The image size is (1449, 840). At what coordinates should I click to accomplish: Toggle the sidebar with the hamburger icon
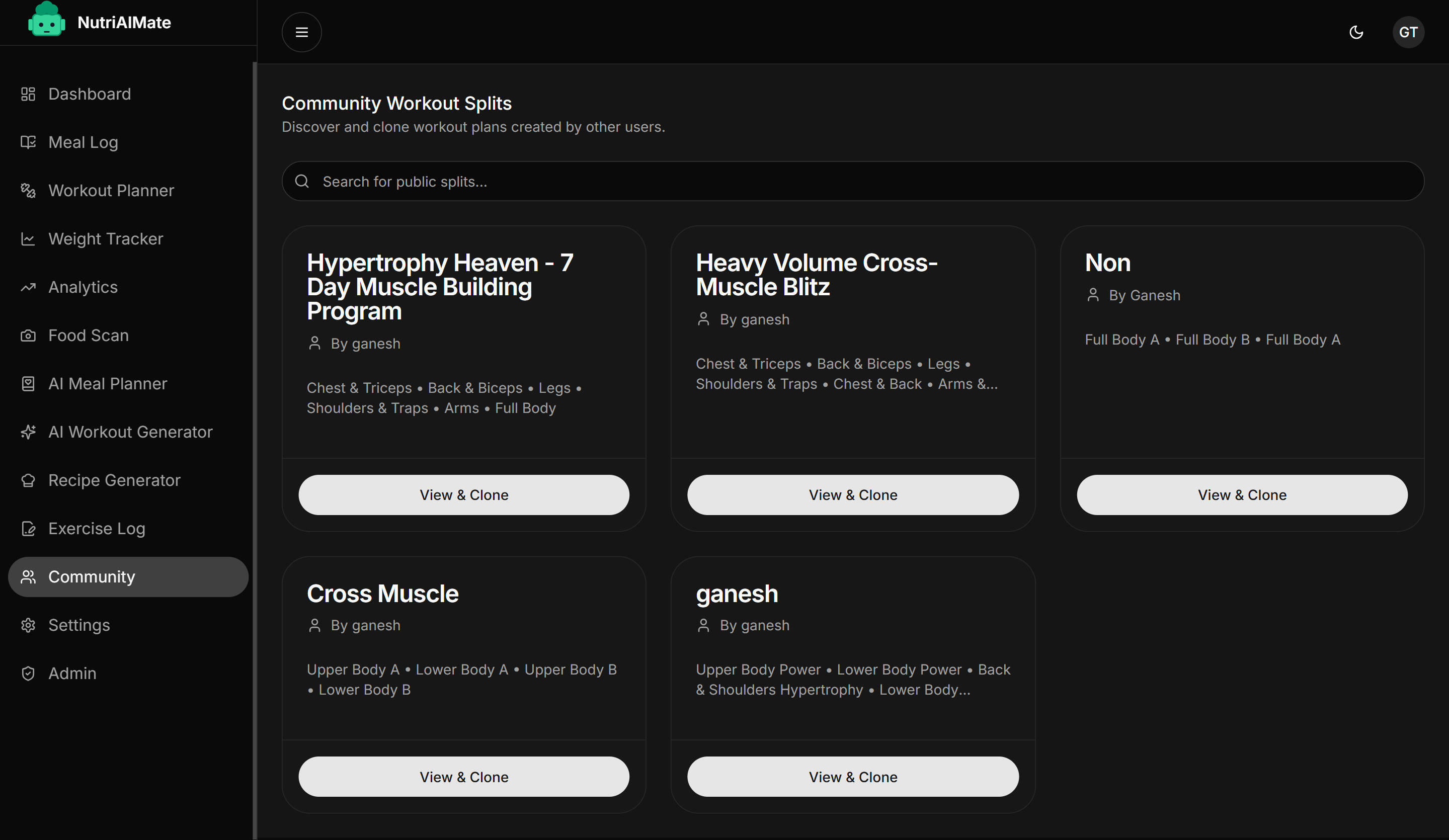click(301, 32)
